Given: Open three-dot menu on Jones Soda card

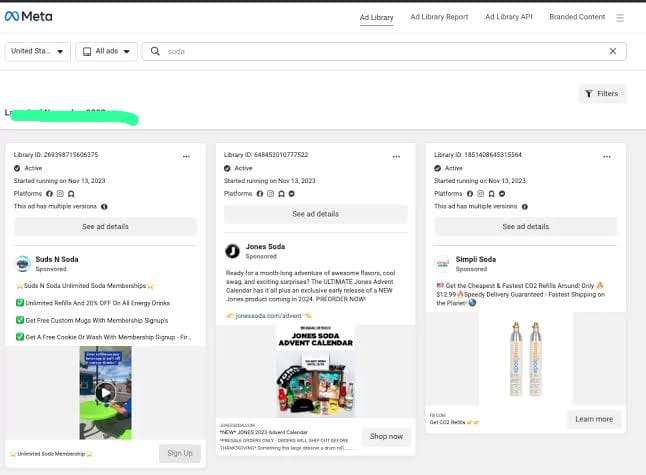Looking at the screenshot, I should [x=396, y=157].
